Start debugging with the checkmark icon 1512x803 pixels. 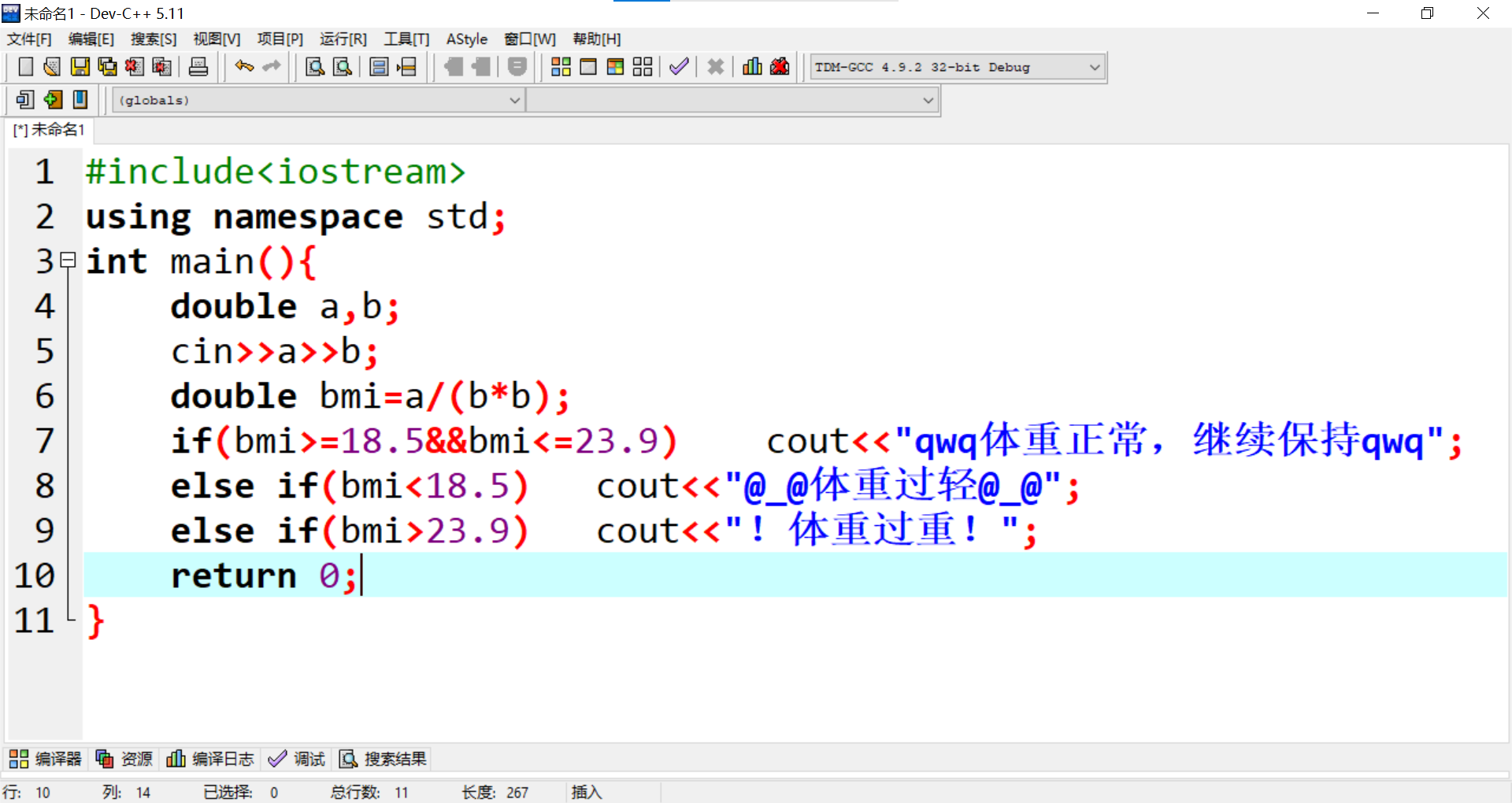pos(679,67)
